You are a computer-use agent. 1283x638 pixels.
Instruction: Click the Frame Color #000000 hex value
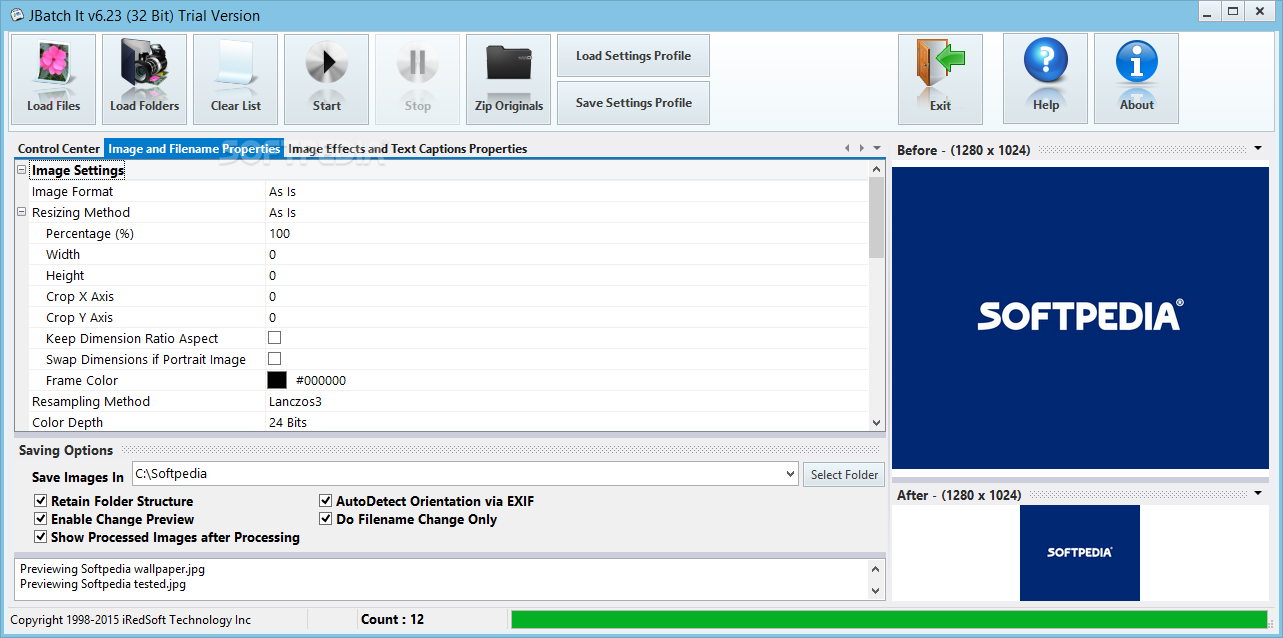click(321, 380)
